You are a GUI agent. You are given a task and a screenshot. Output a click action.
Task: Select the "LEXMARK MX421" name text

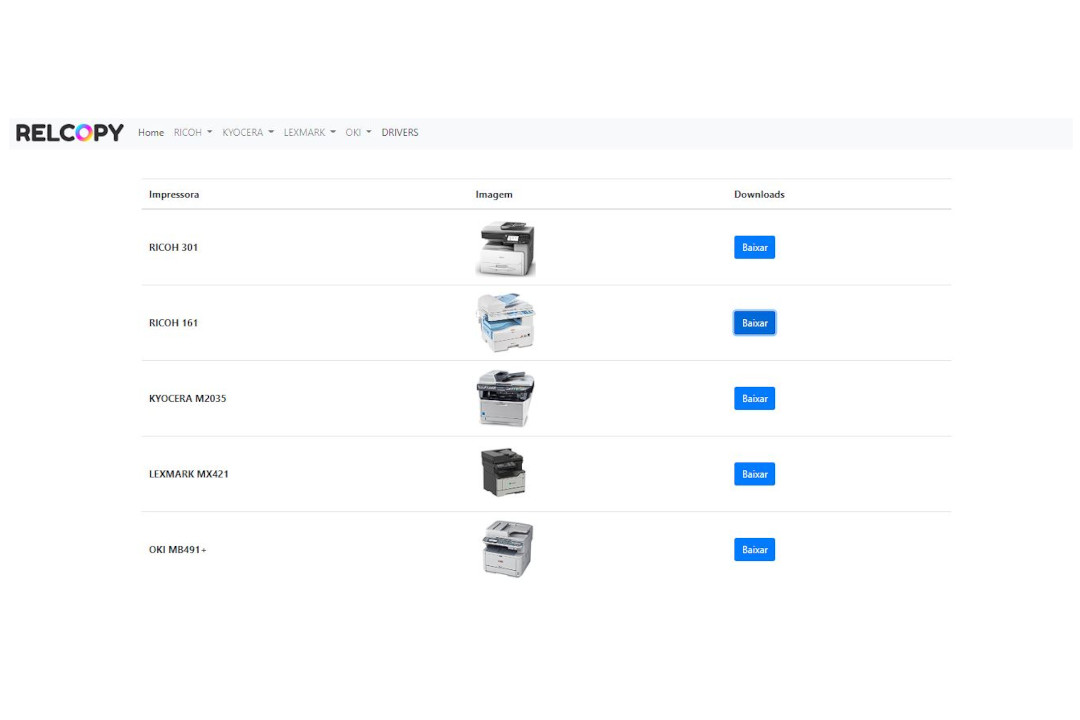189,474
